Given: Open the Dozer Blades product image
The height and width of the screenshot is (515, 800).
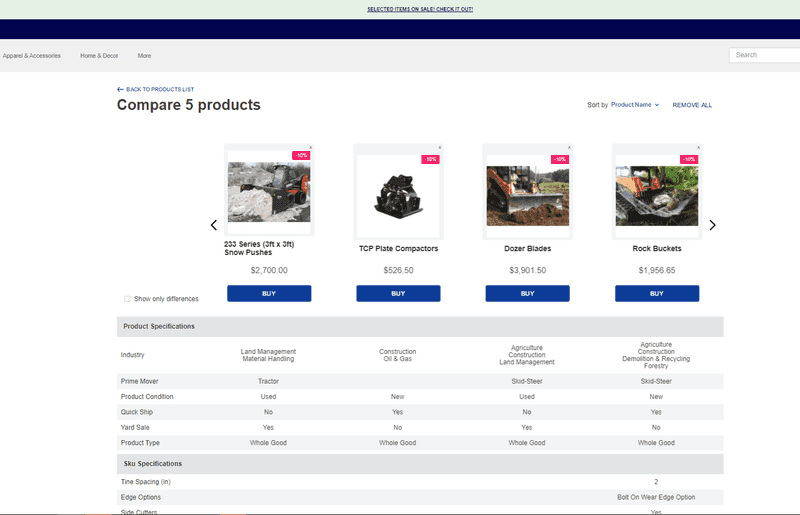Looking at the screenshot, I should point(527,193).
